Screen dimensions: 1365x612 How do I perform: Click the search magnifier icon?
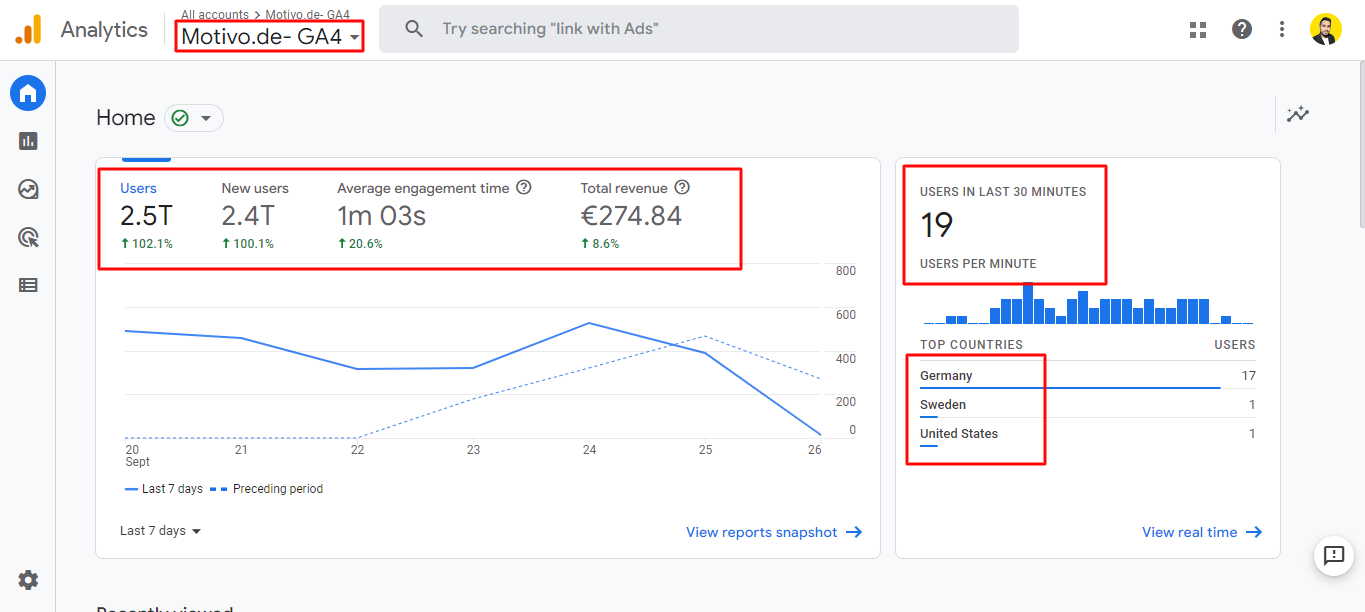tap(414, 29)
